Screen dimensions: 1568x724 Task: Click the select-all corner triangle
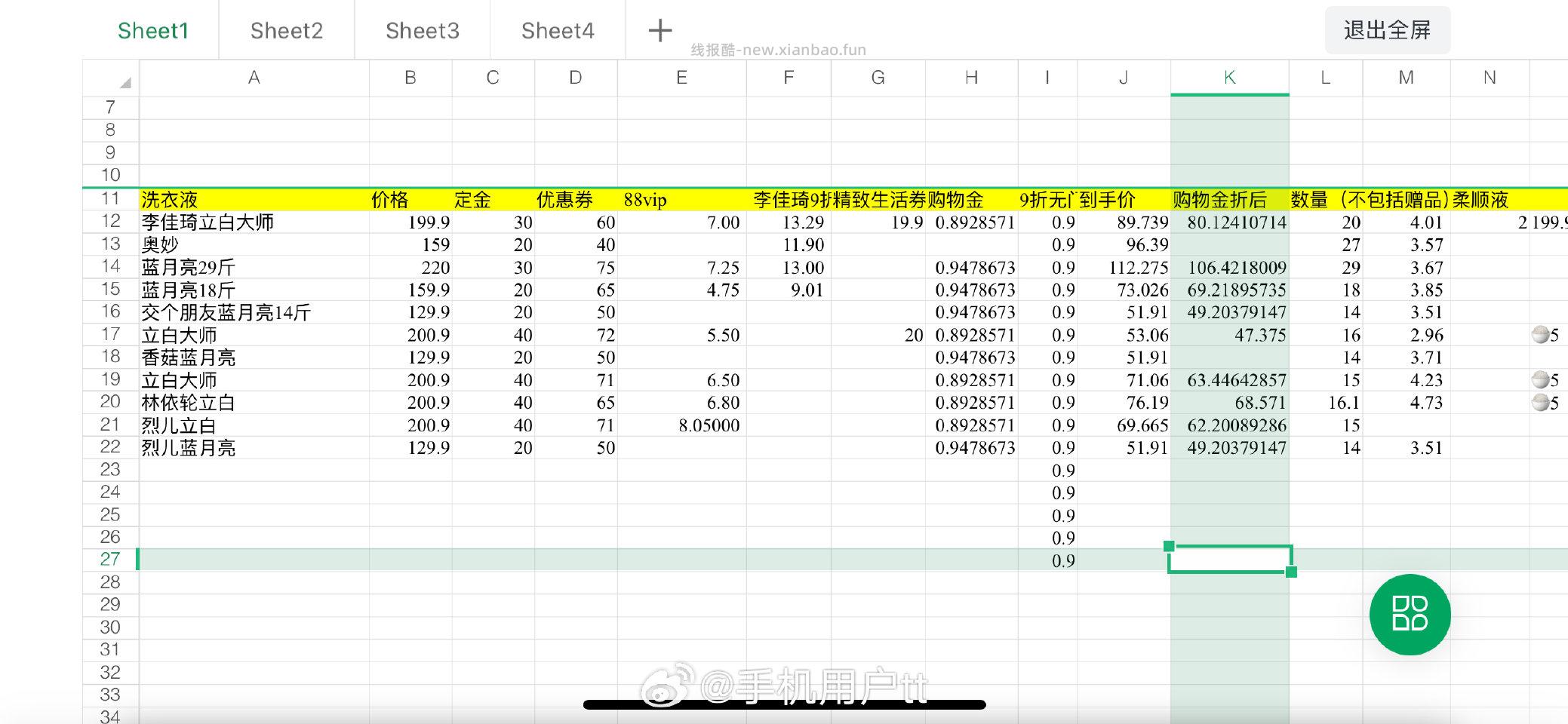point(125,82)
